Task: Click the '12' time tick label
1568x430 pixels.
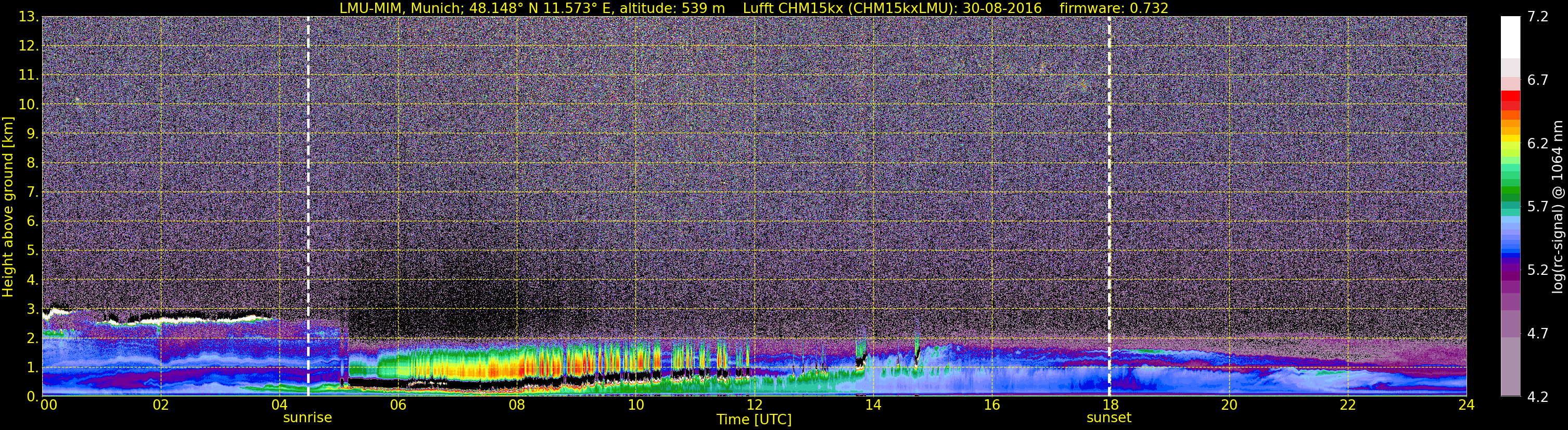Action: tap(754, 405)
